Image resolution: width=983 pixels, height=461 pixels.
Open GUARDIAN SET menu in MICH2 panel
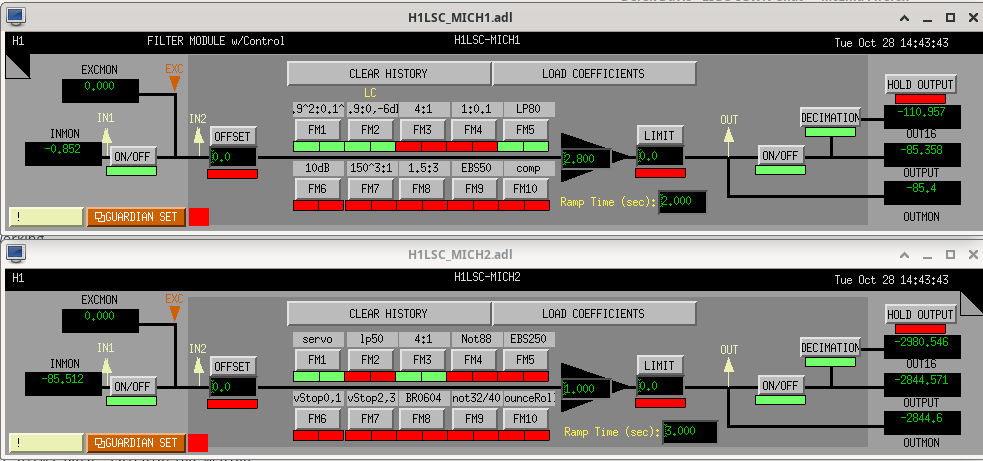pos(136,442)
